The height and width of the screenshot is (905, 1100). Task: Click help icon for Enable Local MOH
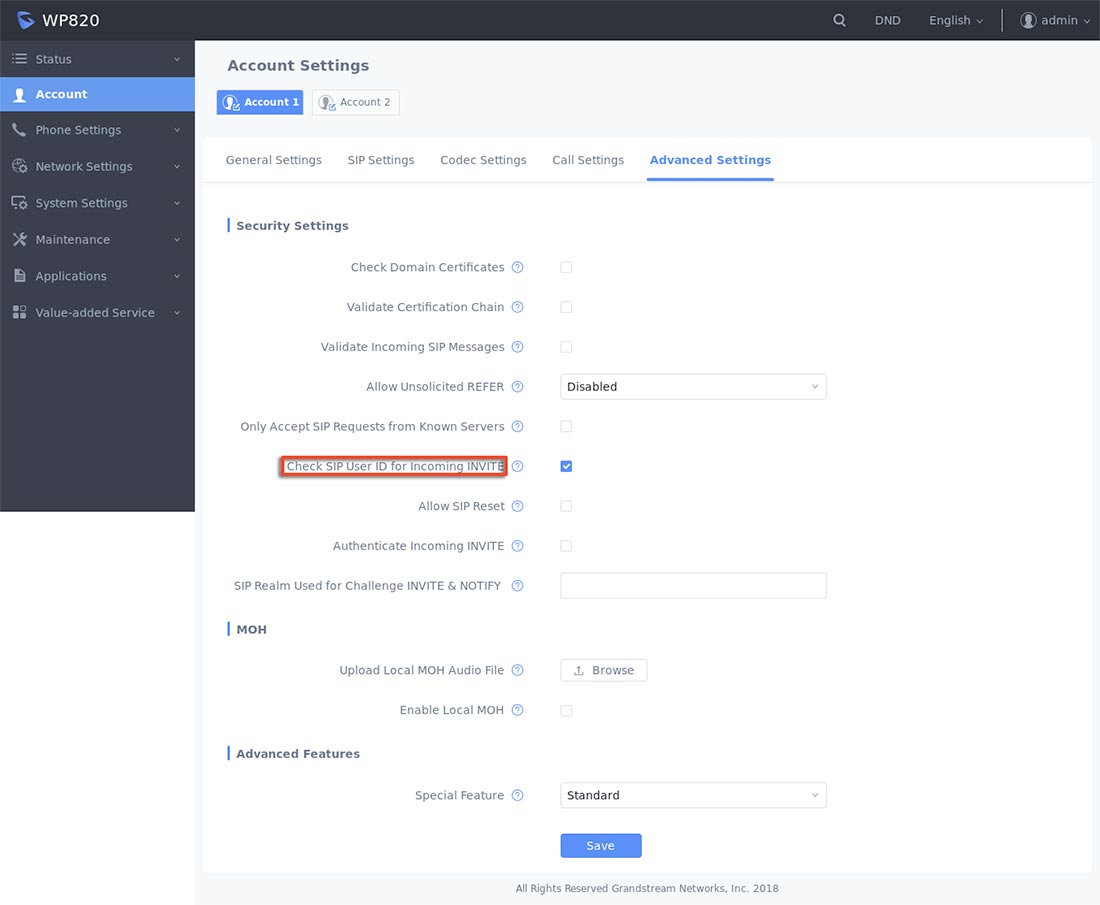(x=518, y=710)
